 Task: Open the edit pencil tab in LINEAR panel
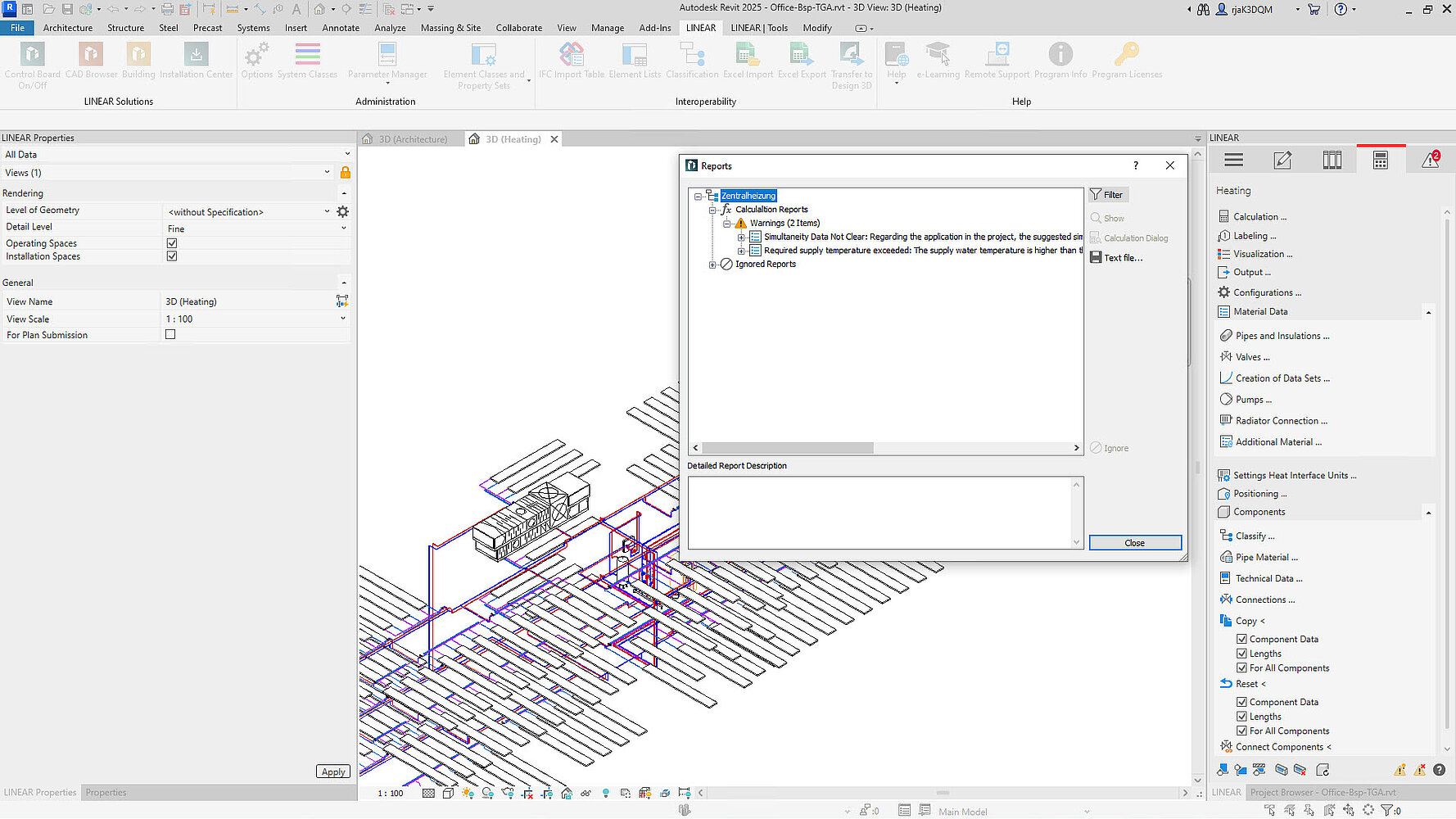click(1282, 161)
